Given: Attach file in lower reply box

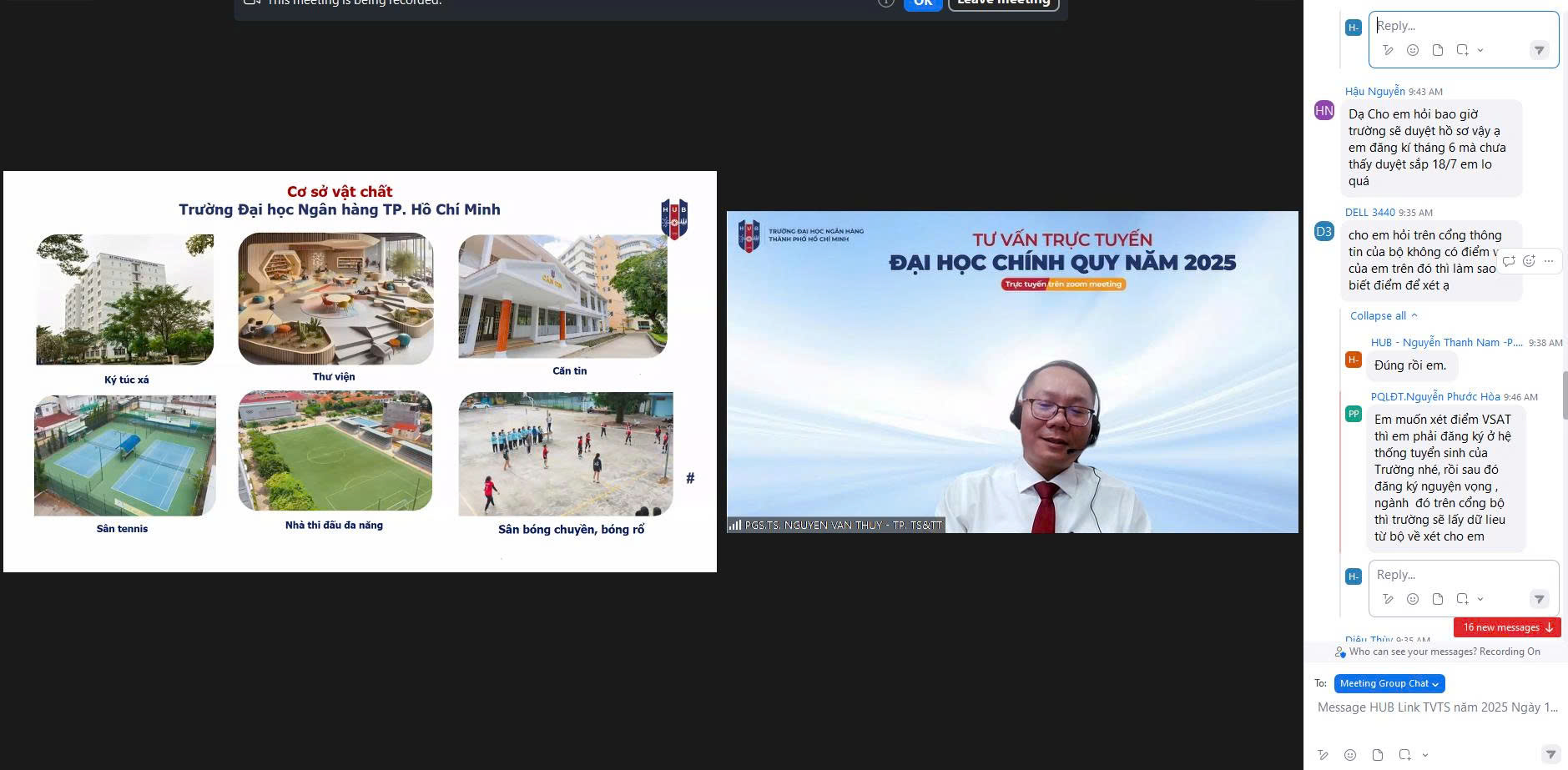Looking at the screenshot, I should coord(1438,599).
